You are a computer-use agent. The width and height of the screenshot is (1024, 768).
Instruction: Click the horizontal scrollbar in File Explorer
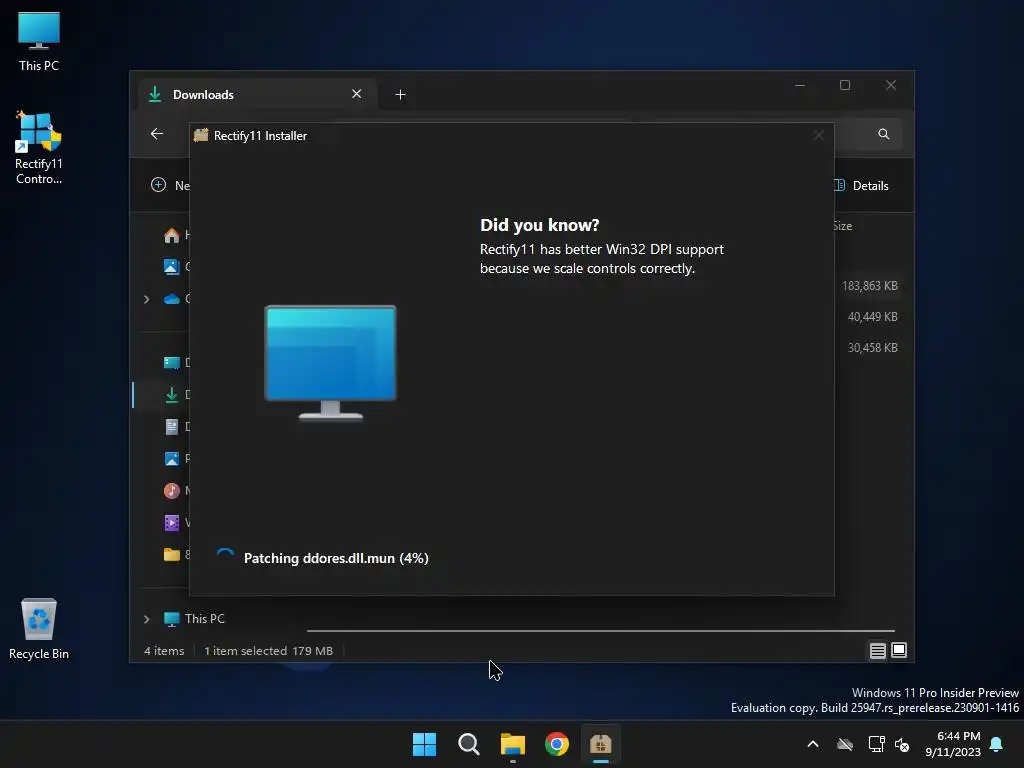pyautogui.click(x=600, y=631)
